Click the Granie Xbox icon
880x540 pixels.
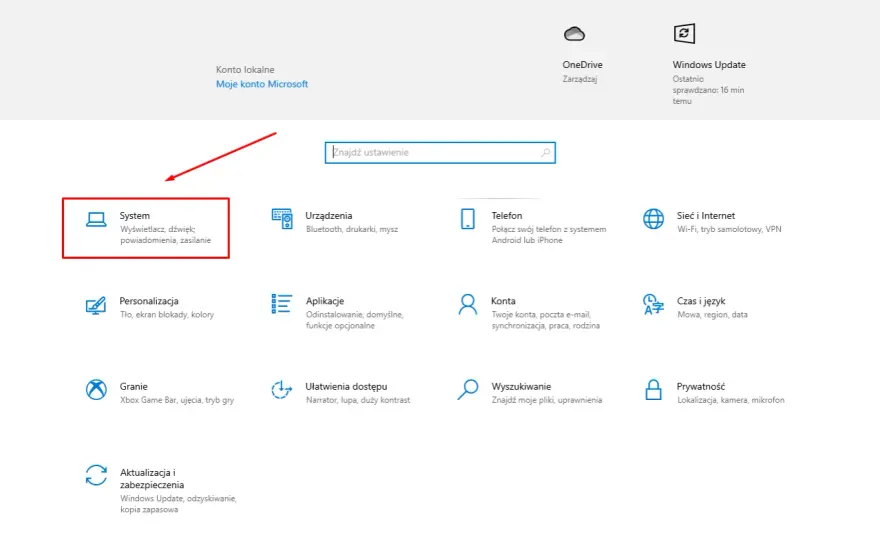[x=96, y=390]
